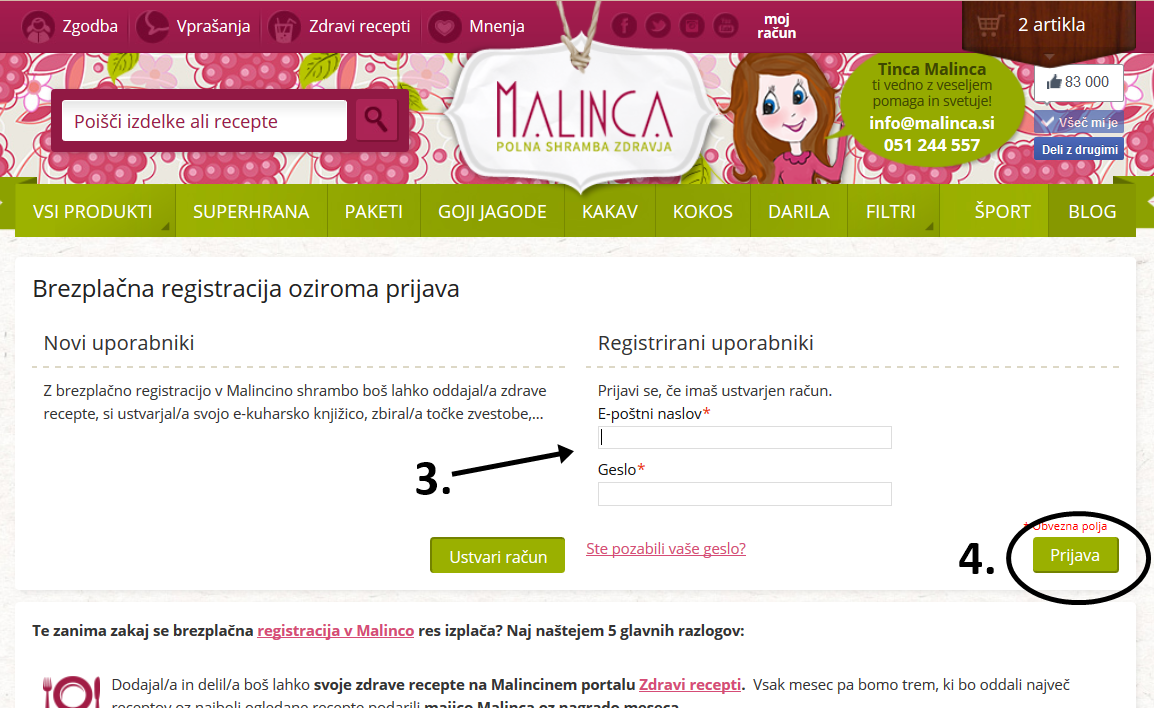Expand the FILTRI menu

pyautogui.click(x=891, y=211)
